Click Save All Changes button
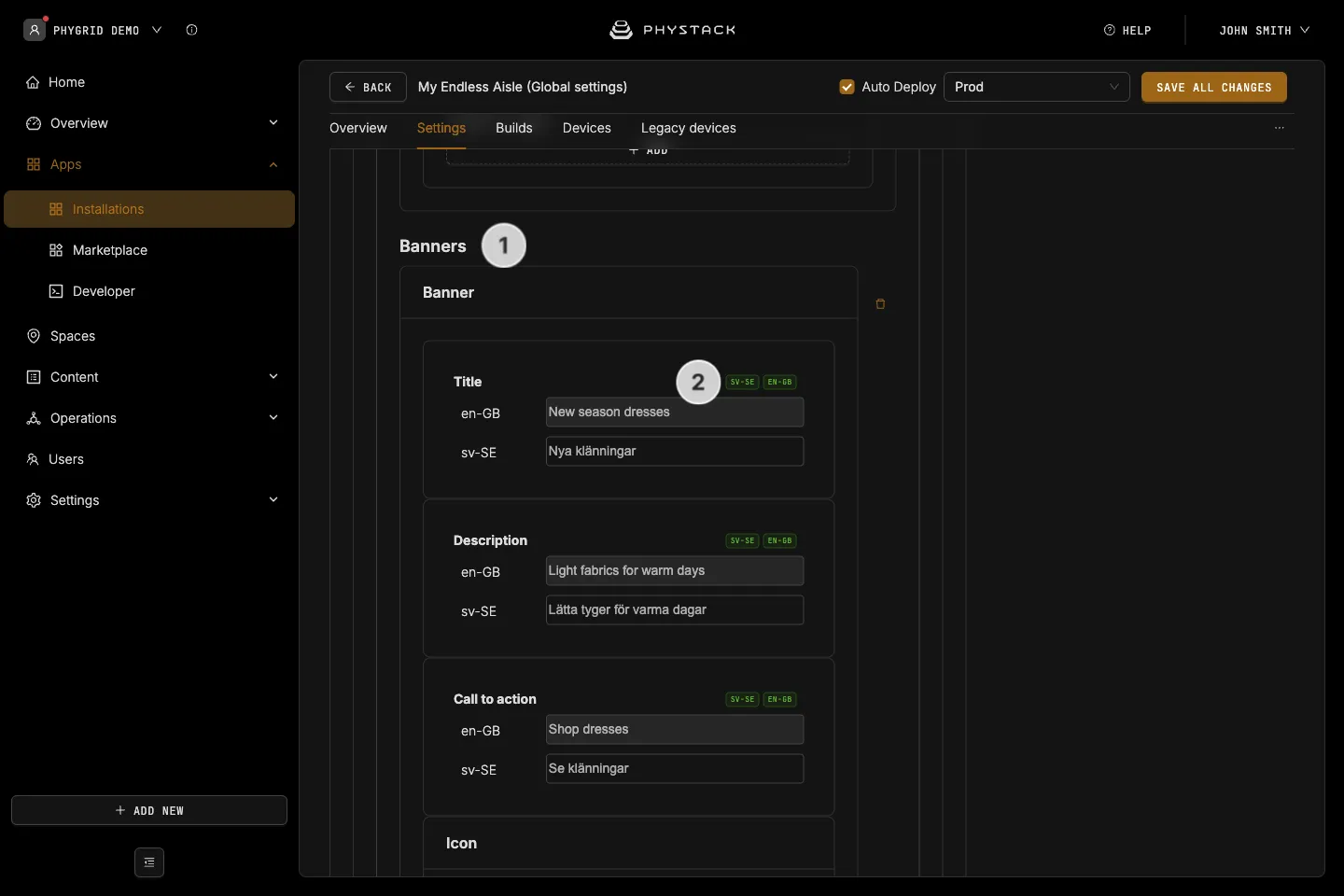 pyautogui.click(x=1214, y=87)
